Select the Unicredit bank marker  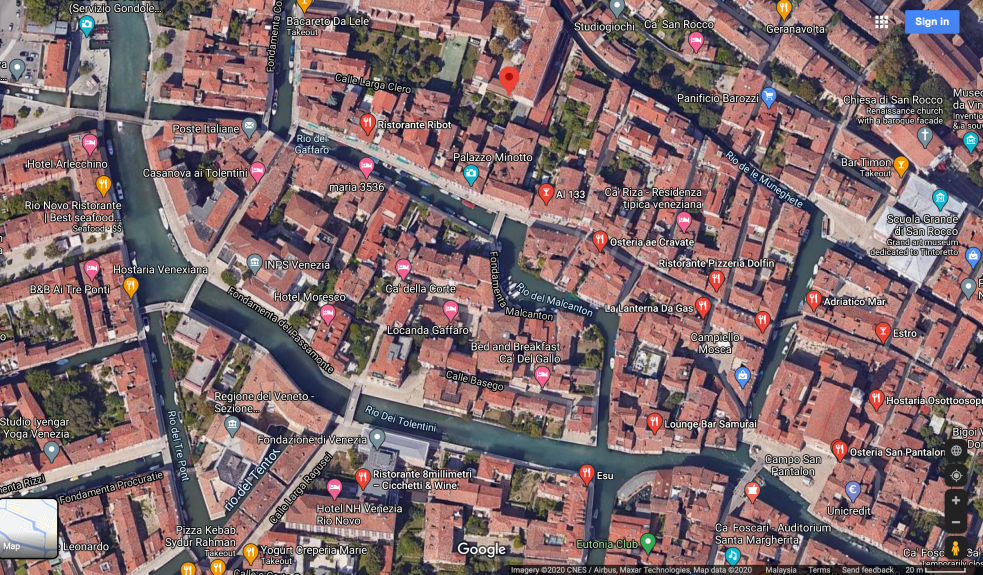click(853, 490)
